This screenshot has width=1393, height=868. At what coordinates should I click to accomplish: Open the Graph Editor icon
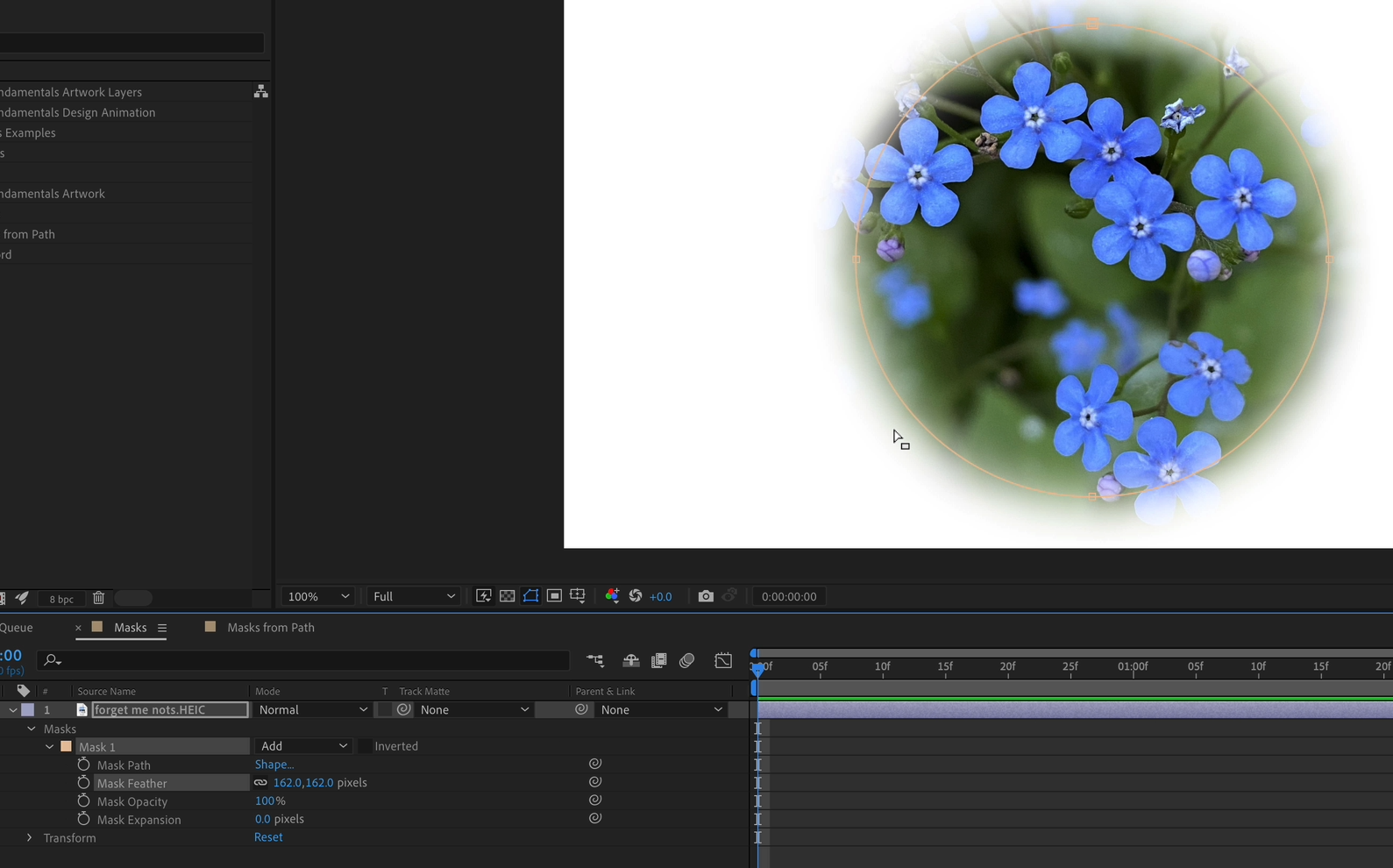tap(723, 660)
